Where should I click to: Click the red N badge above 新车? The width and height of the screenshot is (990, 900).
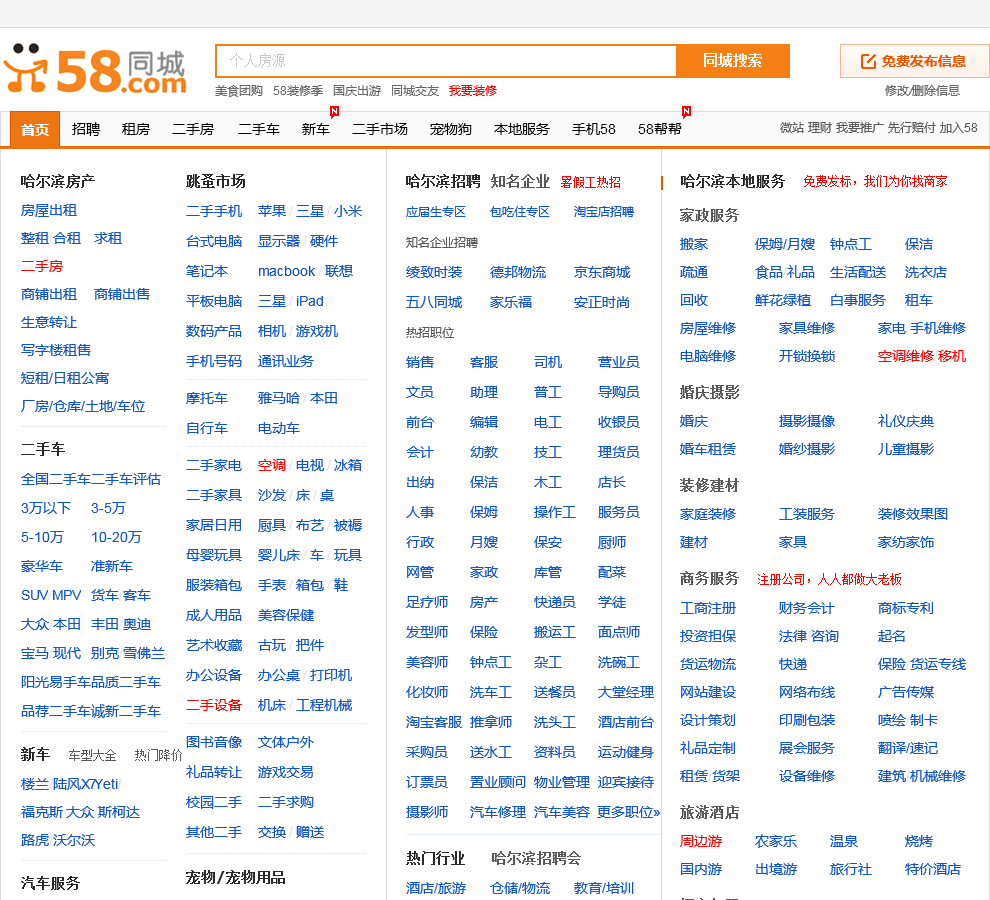(x=335, y=112)
